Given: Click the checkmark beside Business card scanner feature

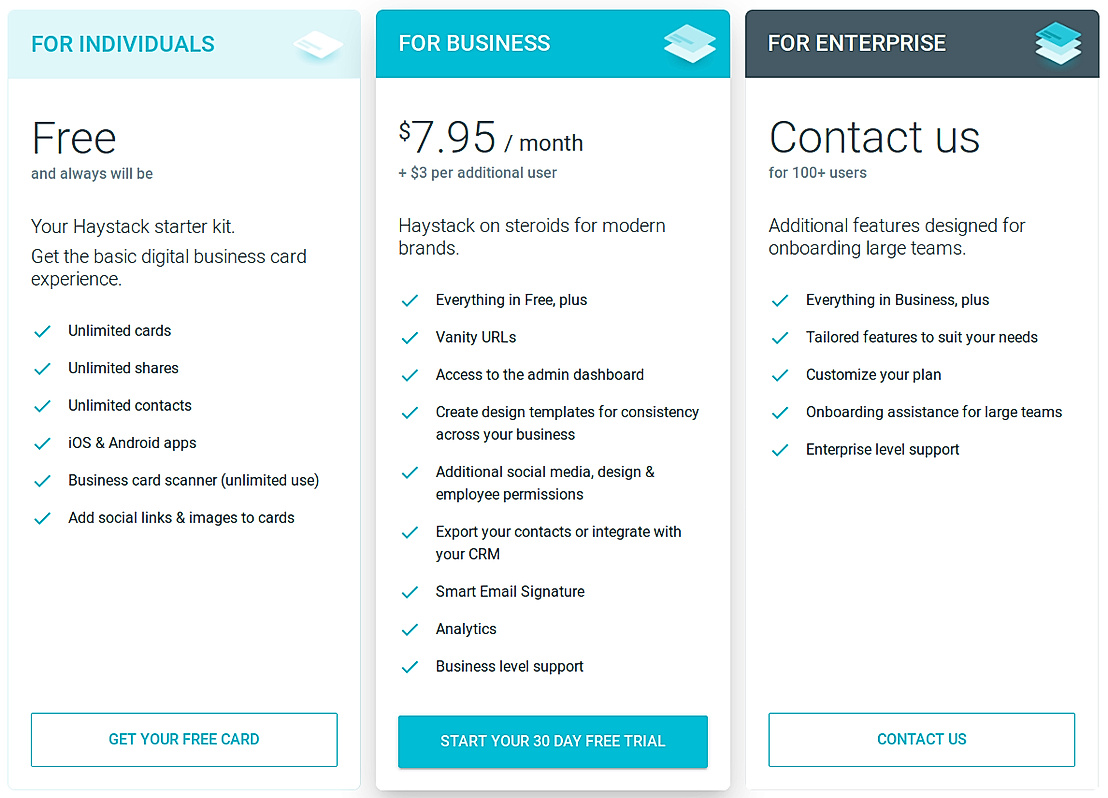Looking at the screenshot, I should tap(42, 480).
